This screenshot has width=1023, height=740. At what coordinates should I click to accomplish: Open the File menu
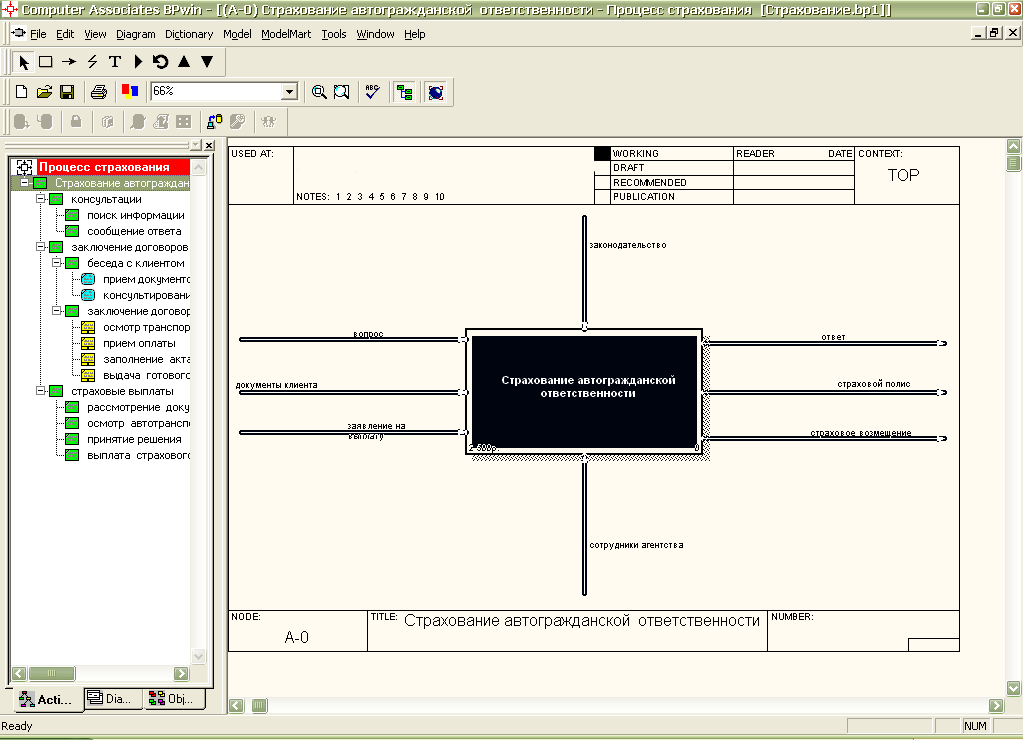(38, 34)
